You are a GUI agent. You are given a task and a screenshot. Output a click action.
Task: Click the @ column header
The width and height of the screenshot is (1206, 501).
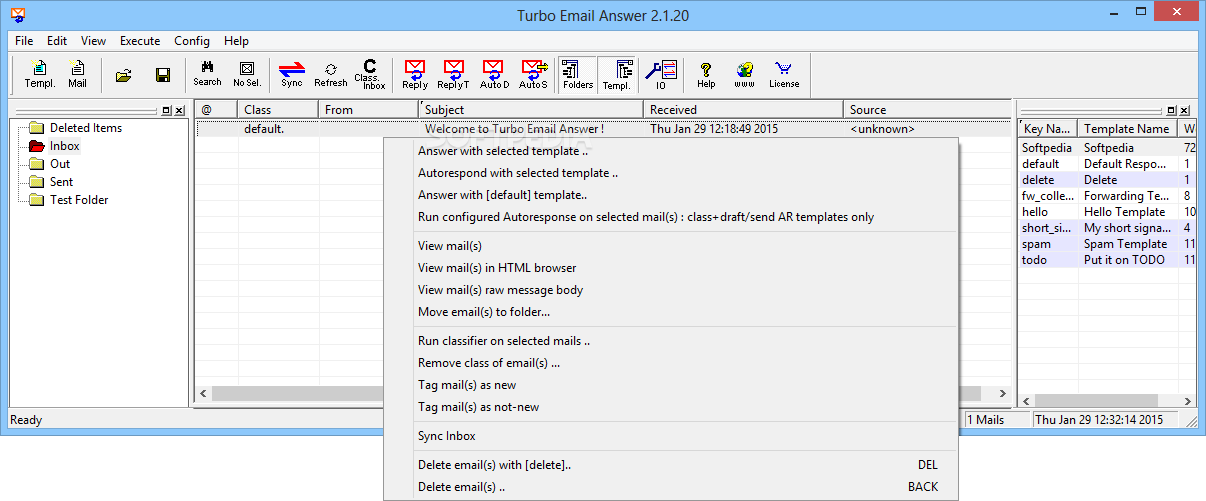(x=216, y=110)
